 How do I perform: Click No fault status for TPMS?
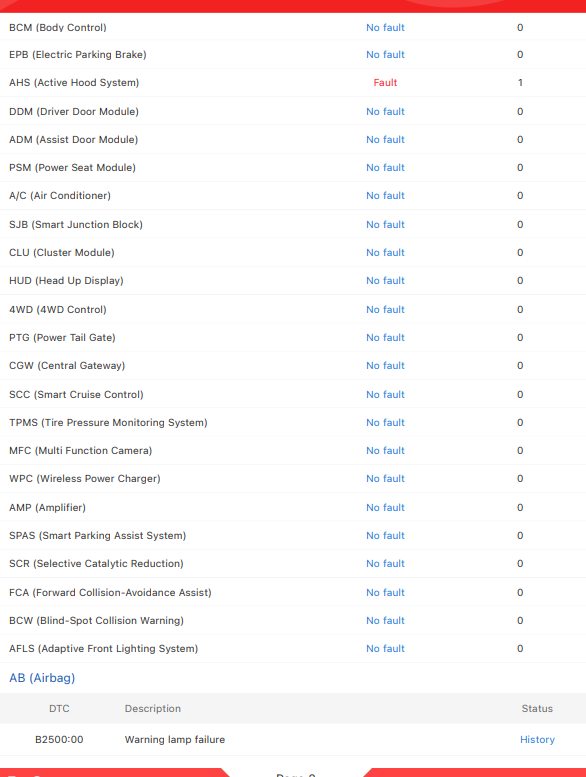coord(385,423)
